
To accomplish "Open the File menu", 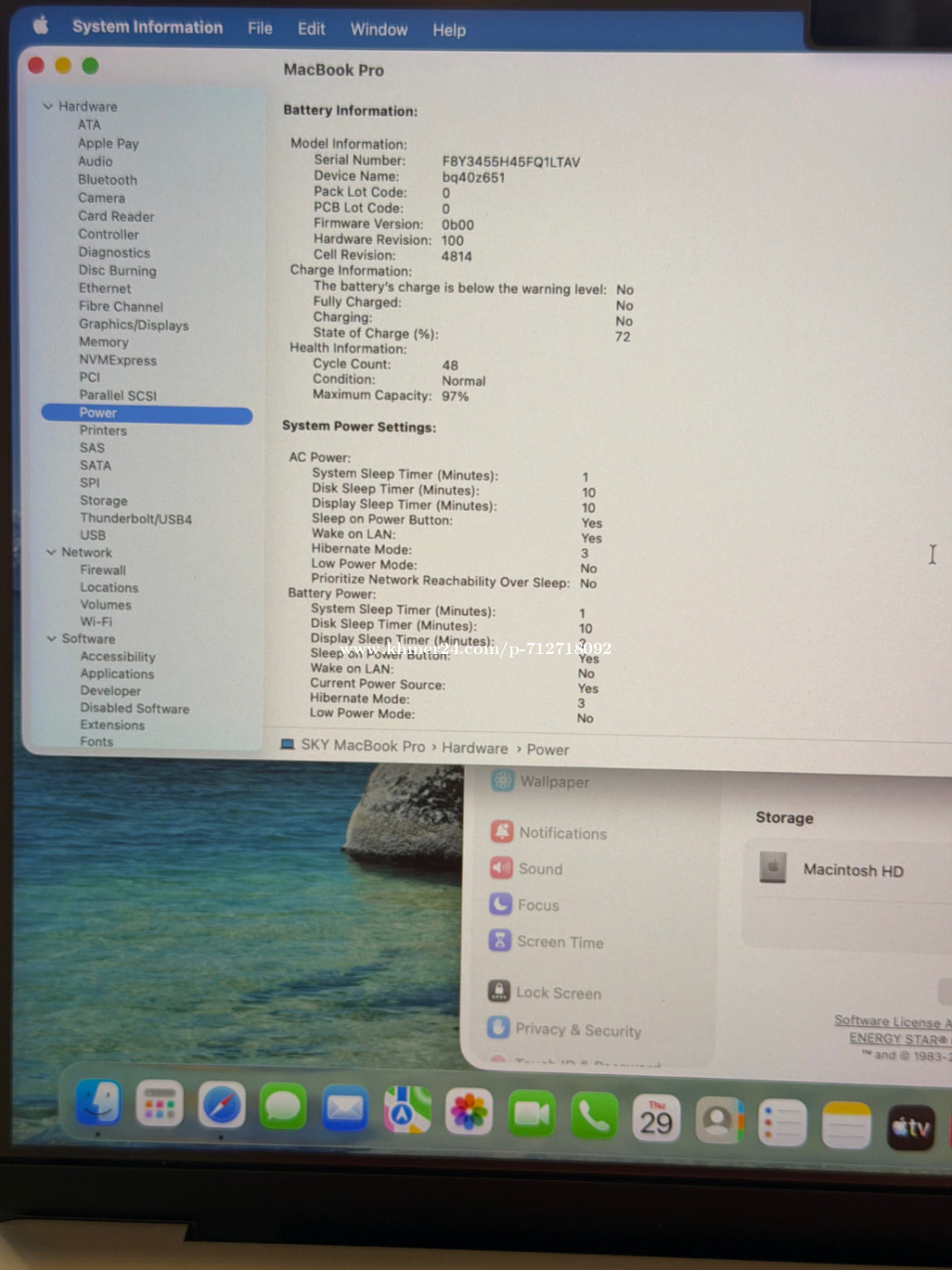I will [260, 28].
